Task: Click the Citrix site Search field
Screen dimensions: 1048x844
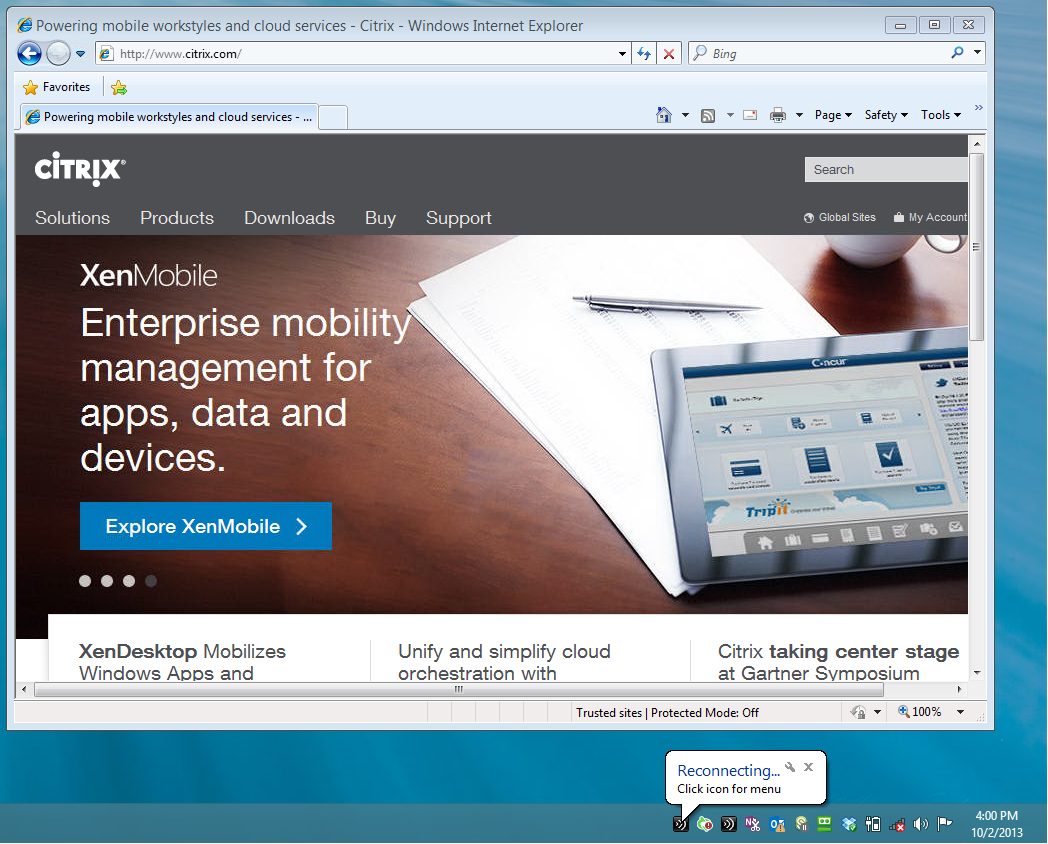Action: [x=885, y=170]
